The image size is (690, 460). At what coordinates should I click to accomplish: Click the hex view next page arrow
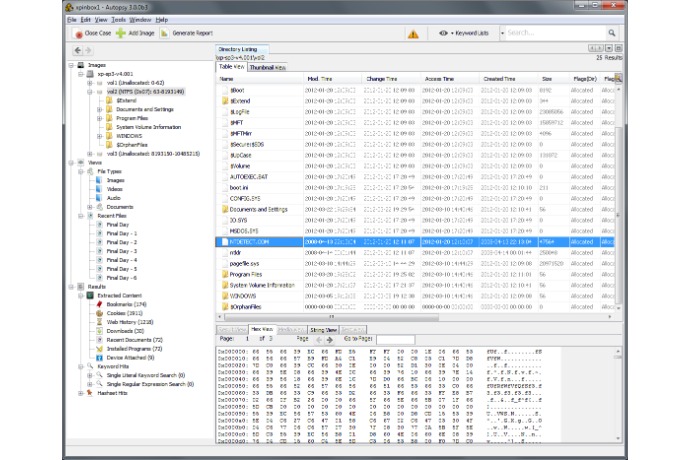tap(330, 339)
